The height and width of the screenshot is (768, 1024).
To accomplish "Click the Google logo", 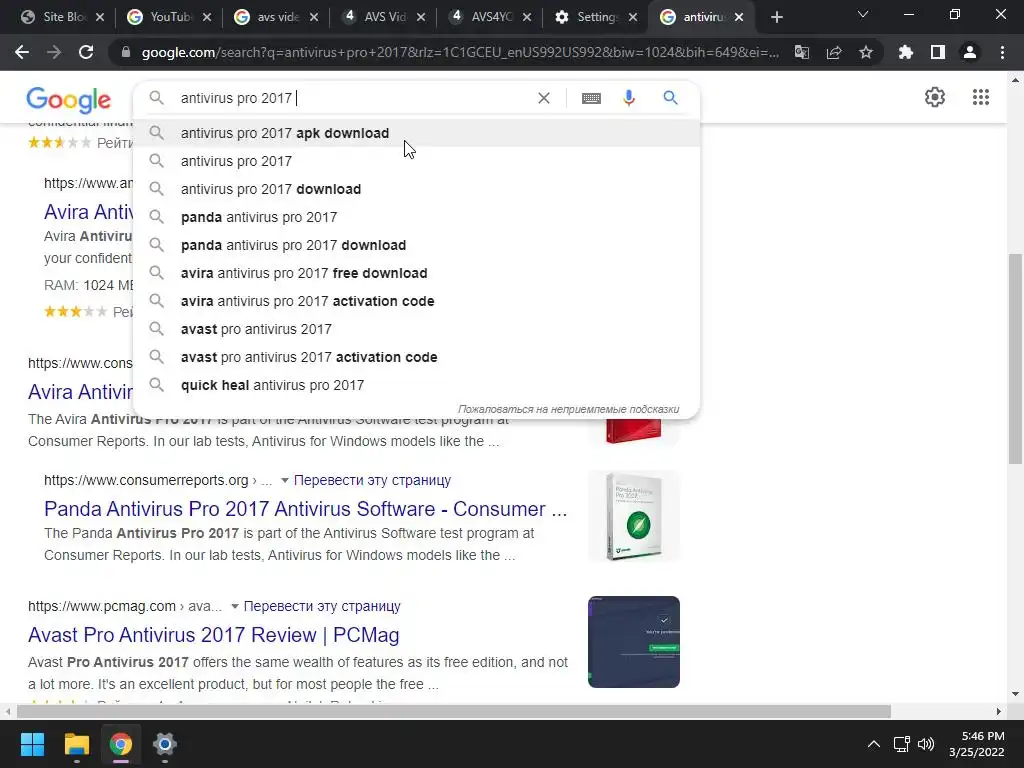I will (x=69, y=100).
